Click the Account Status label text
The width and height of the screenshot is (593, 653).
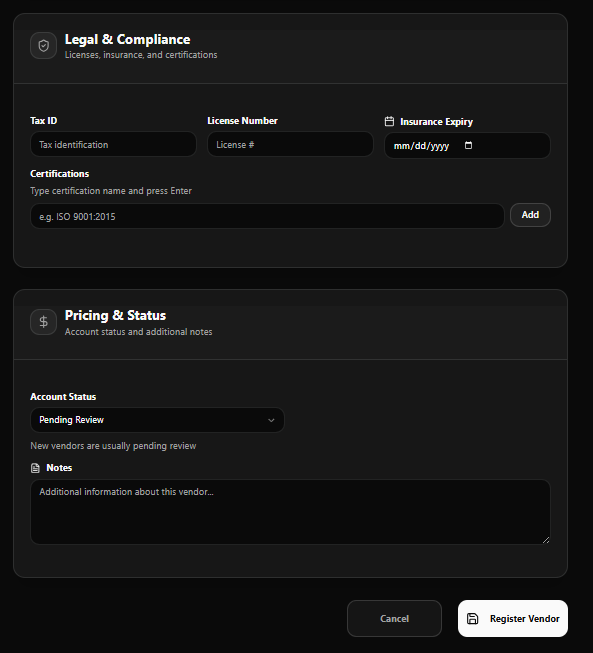(x=63, y=396)
